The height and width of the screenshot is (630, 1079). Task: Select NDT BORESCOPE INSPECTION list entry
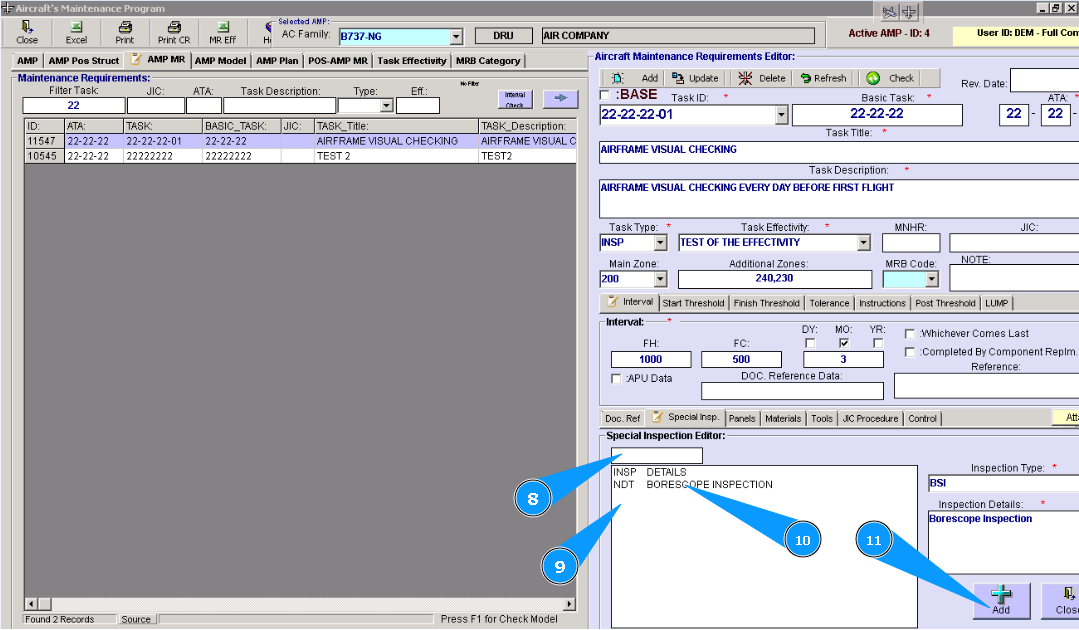click(x=693, y=485)
